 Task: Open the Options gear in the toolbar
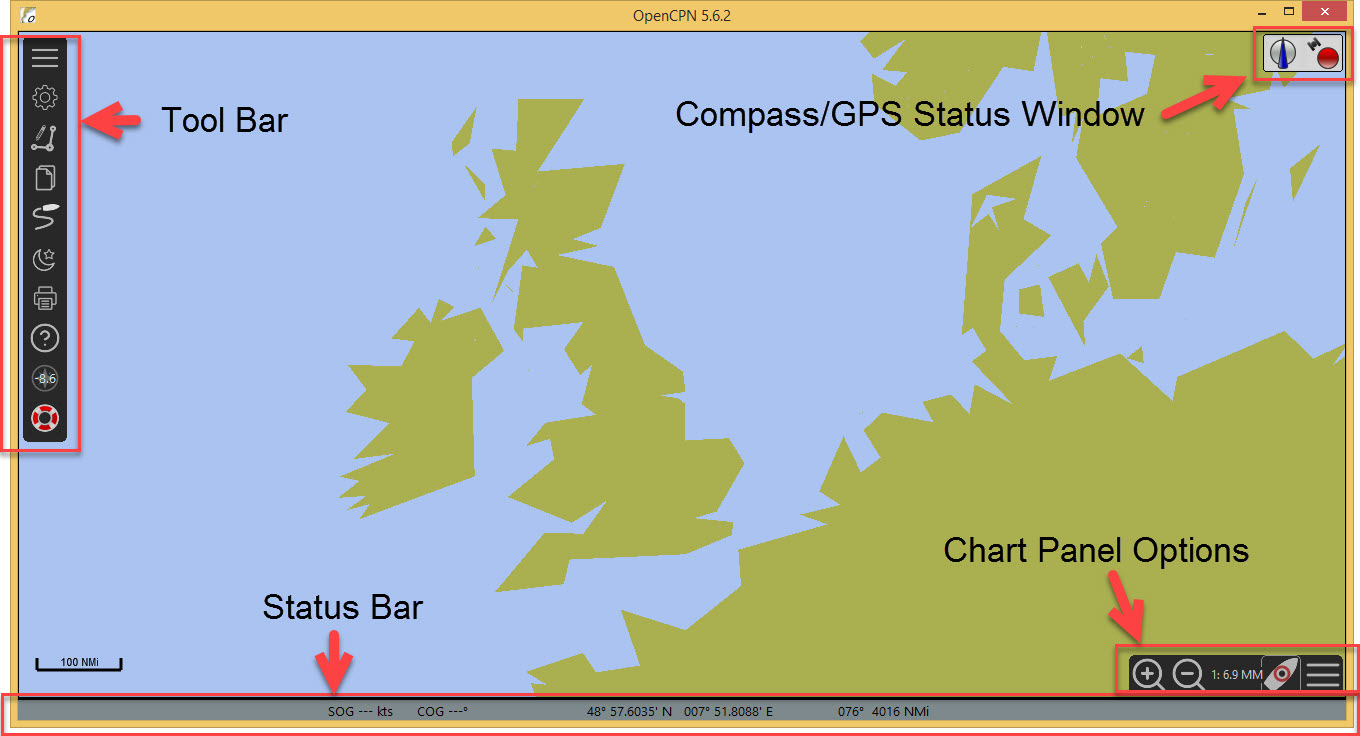click(45, 97)
